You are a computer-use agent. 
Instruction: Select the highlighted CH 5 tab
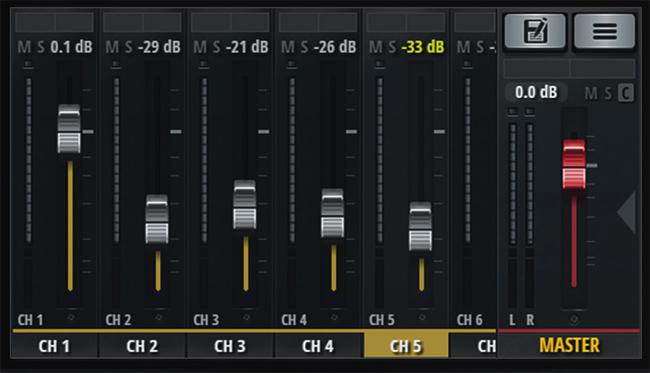click(x=406, y=345)
